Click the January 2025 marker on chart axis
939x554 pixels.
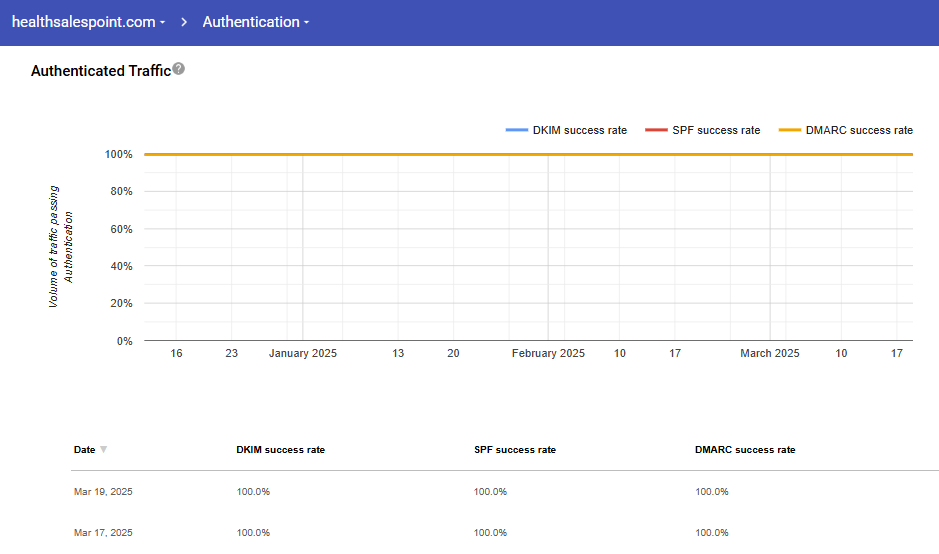click(303, 354)
